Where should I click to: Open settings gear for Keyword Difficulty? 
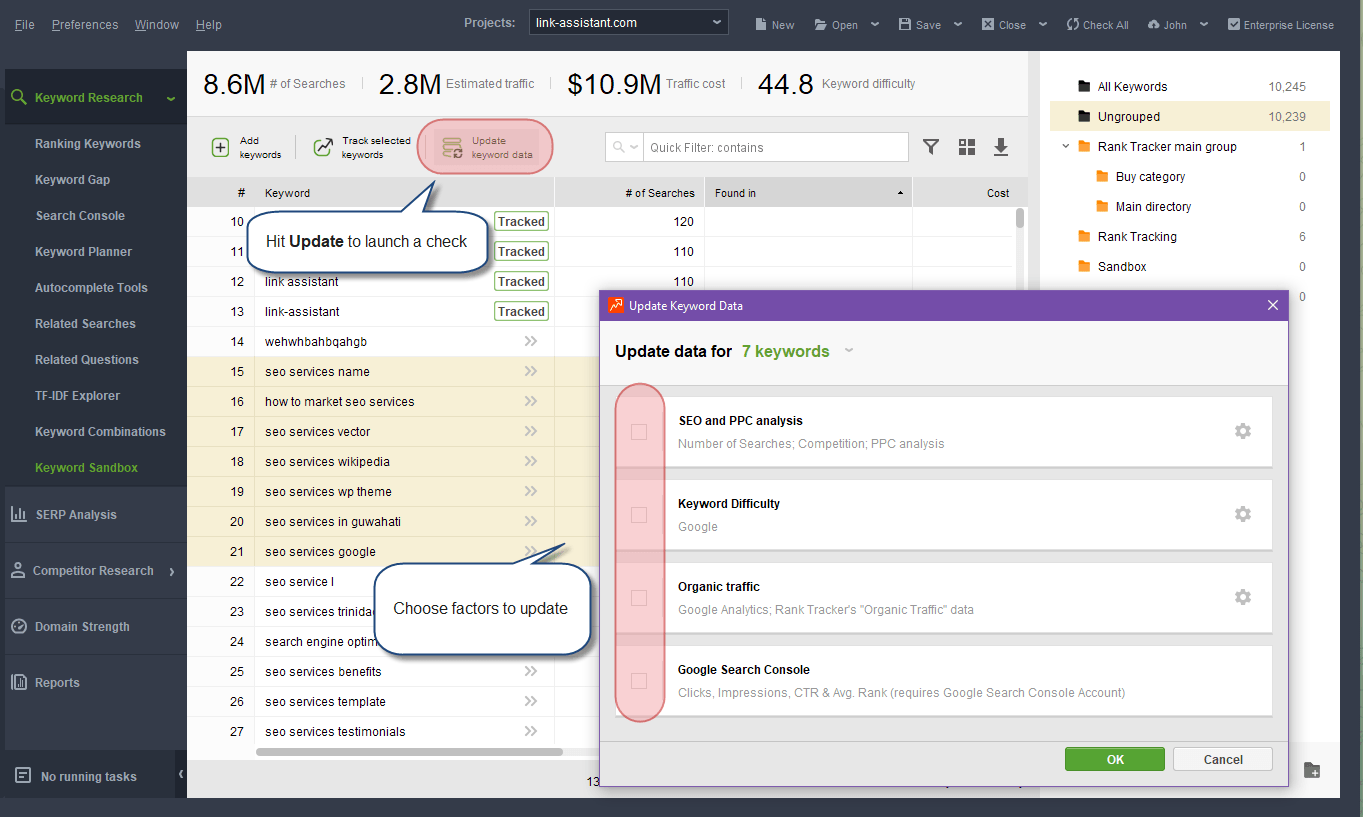click(x=1243, y=514)
